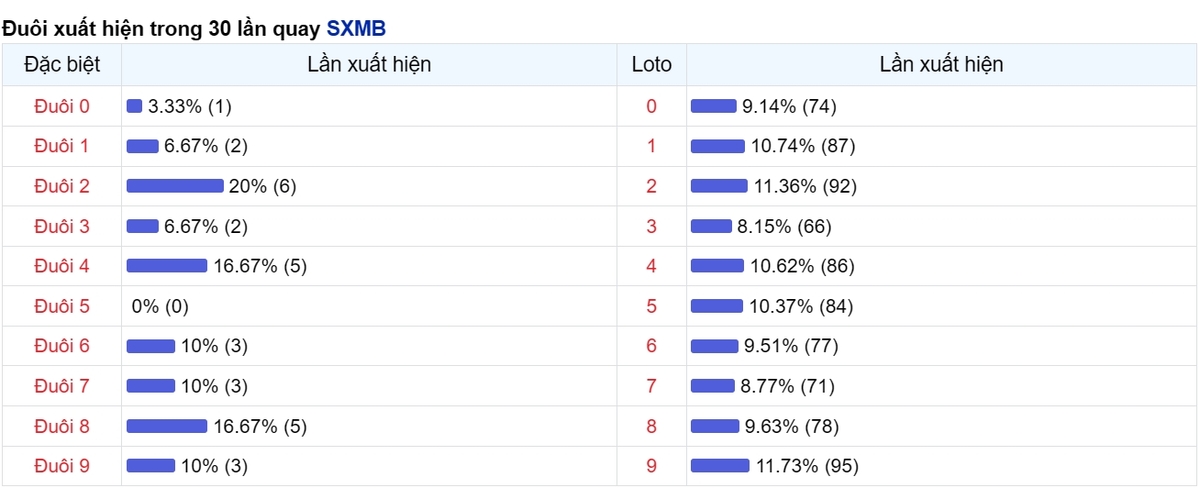Click the Loto column header
This screenshot has height=488, width=1200.
[652, 65]
